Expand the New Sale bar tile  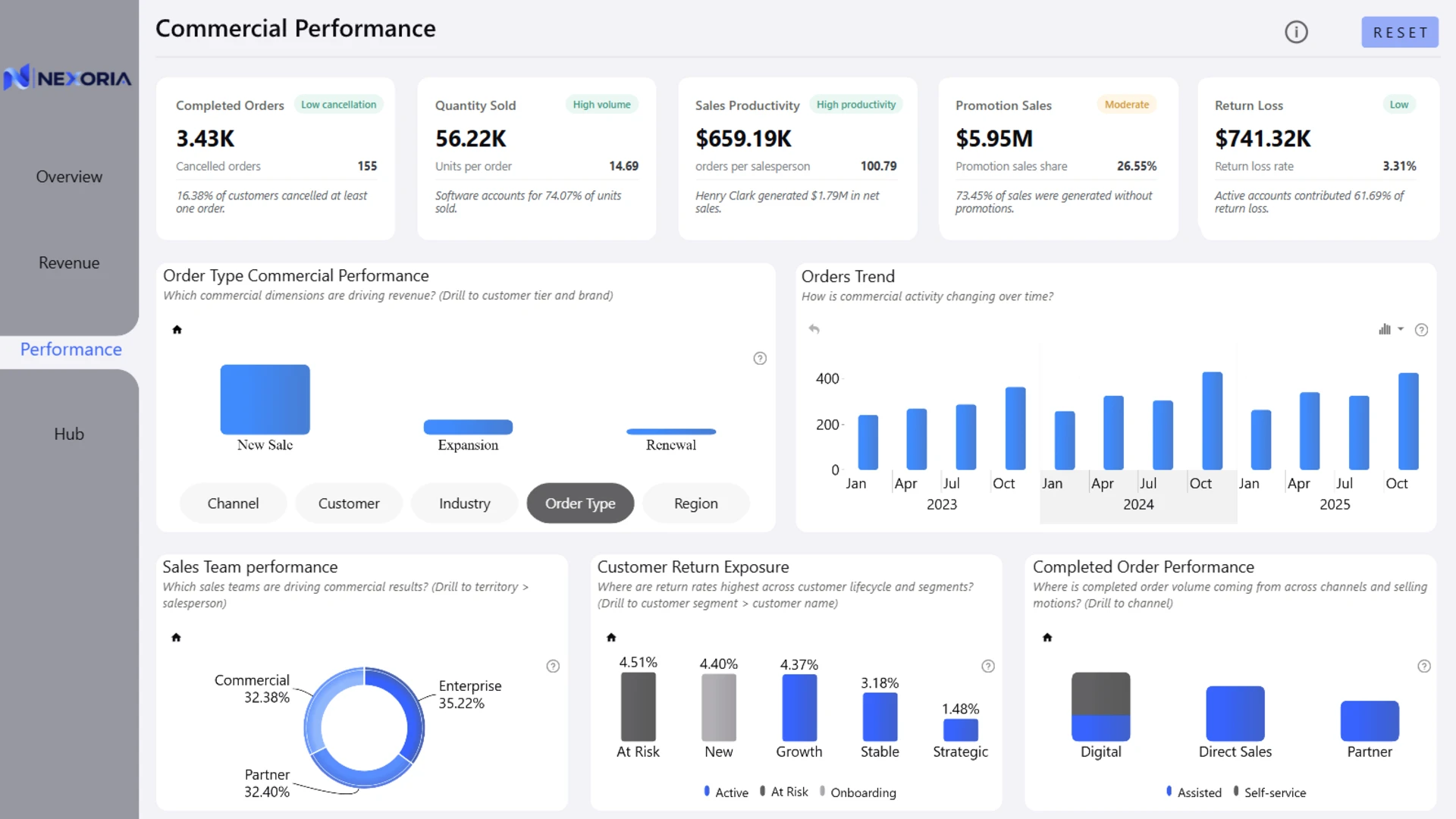(265, 400)
